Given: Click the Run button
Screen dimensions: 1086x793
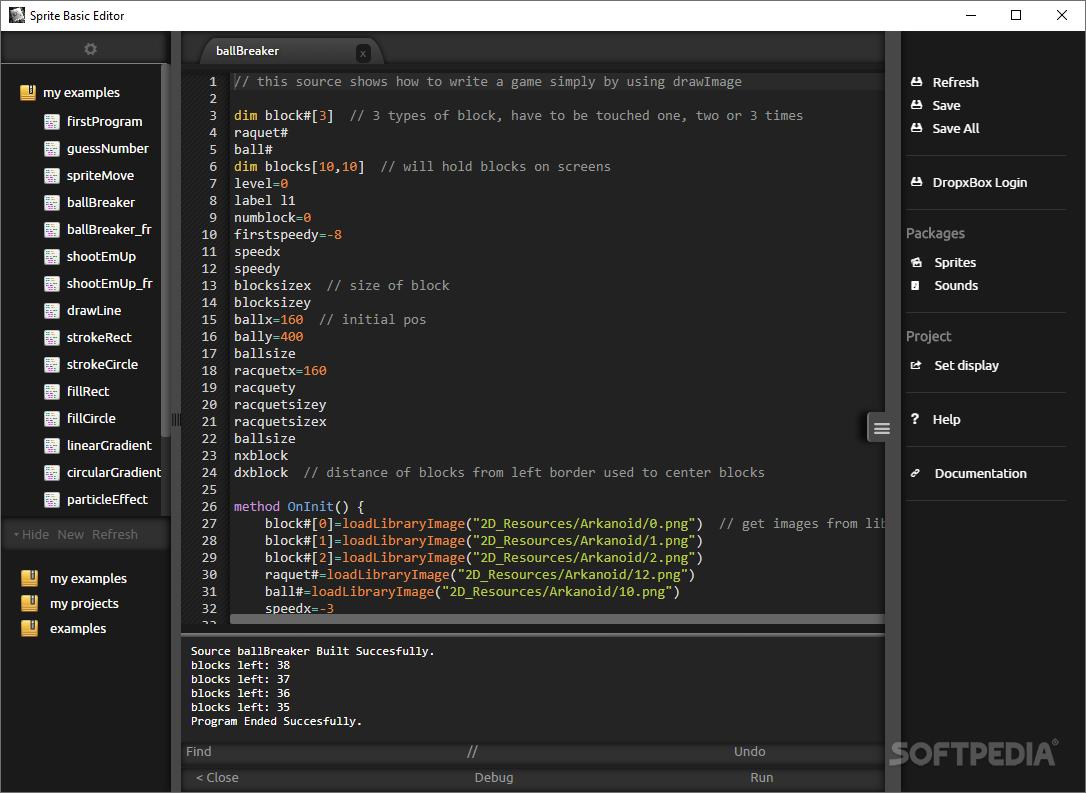Looking at the screenshot, I should click(x=761, y=778).
